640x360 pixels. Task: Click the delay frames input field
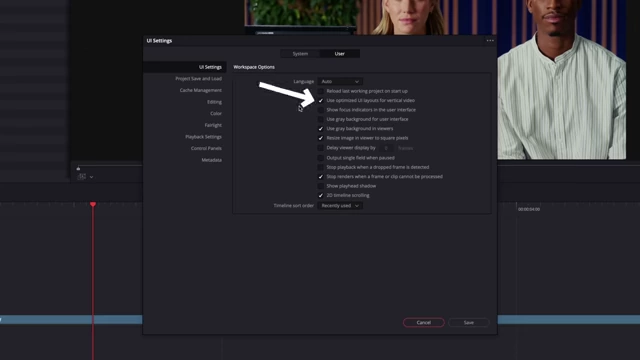tap(386, 148)
